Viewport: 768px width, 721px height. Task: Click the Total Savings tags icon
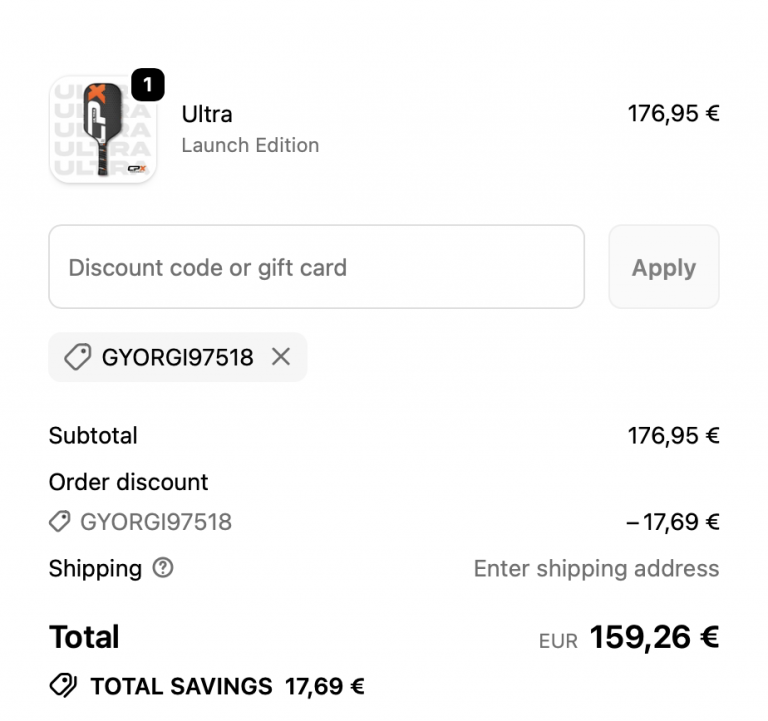coord(63,686)
